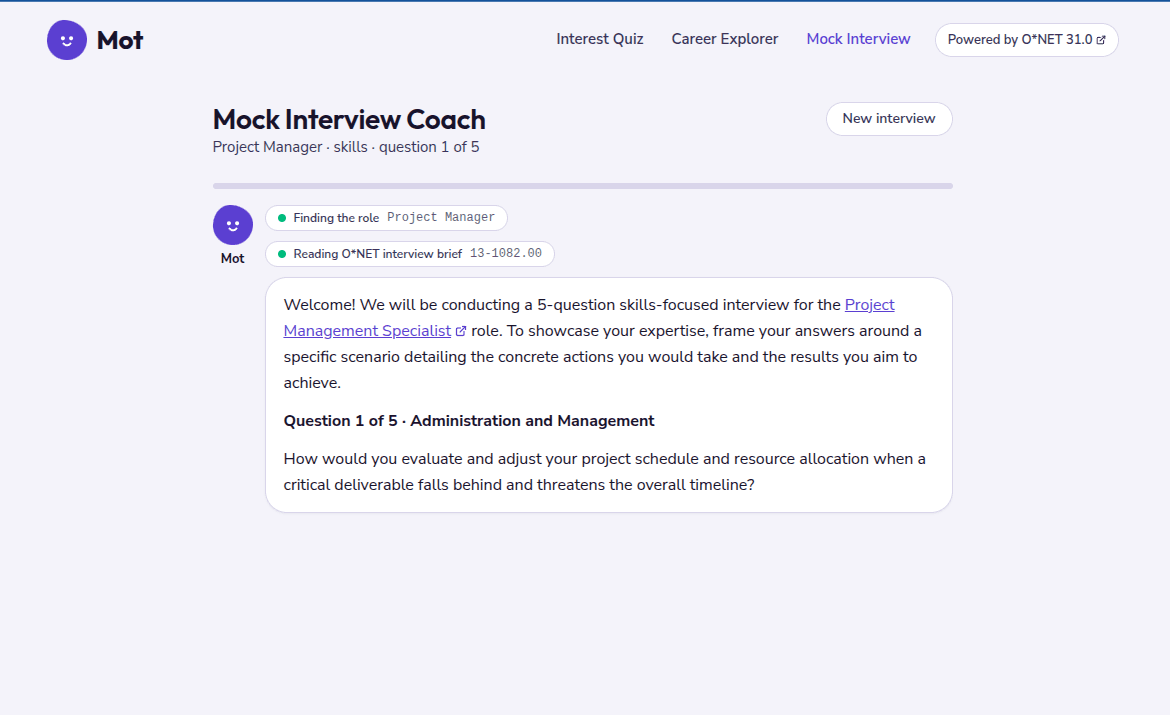Go to Career Explorer
Image resolution: width=1170 pixels, height=715 pixels.
725,40
